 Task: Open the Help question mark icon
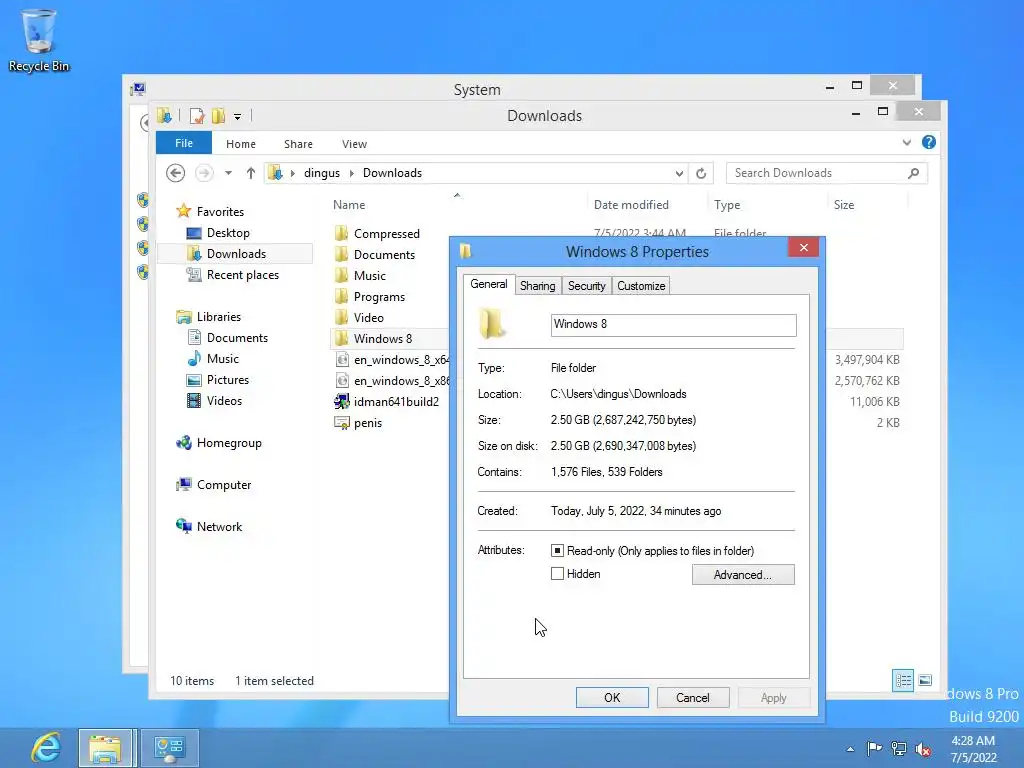929,142
